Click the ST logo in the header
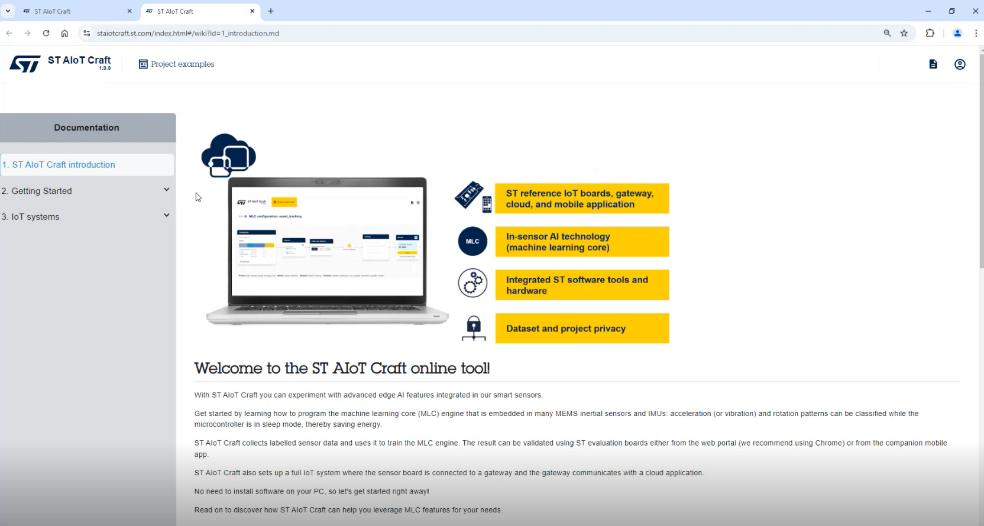Screen dimensions: 984x526 pyautogui.click(x=25, y=63)
